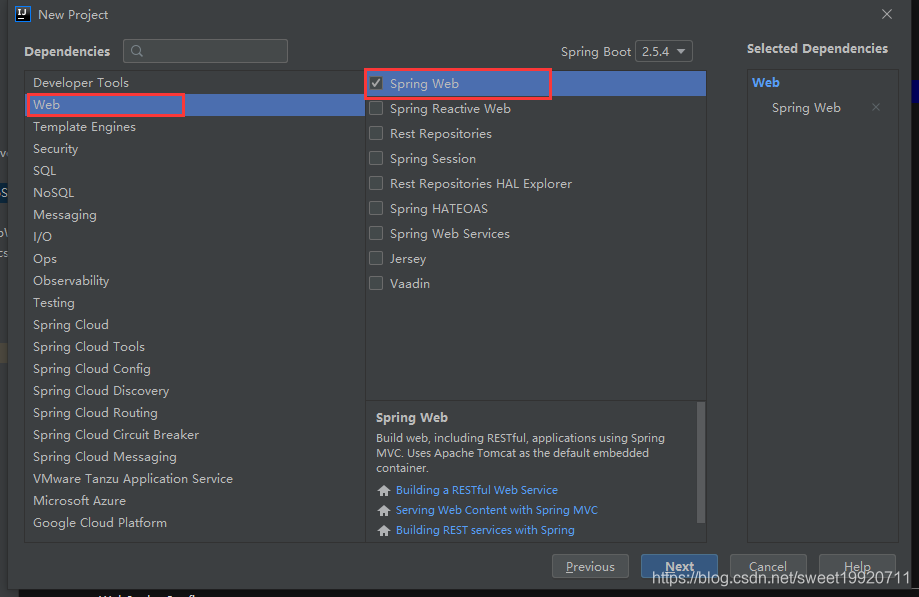This screenshot has height=597, width=919.
Task: Open Building REST services with Spring link
Action: point(485,530)
